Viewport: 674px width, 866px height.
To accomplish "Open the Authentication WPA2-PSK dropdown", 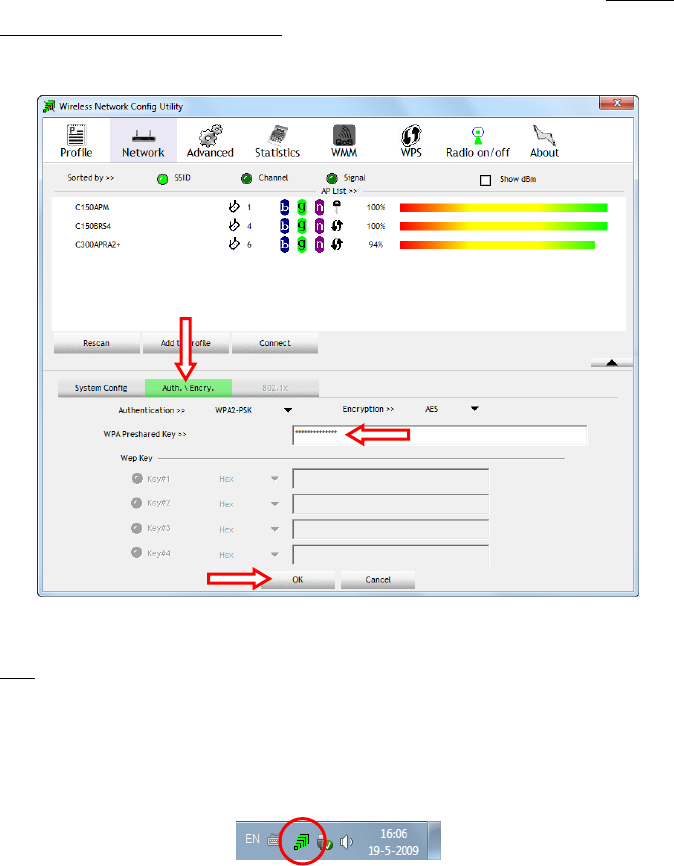I will (288, 410).
